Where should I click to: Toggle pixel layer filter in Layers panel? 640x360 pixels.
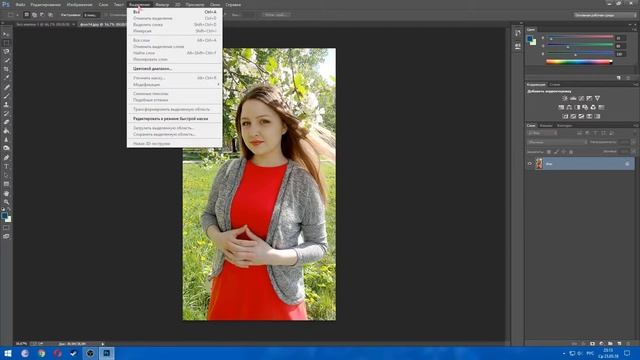579,133
